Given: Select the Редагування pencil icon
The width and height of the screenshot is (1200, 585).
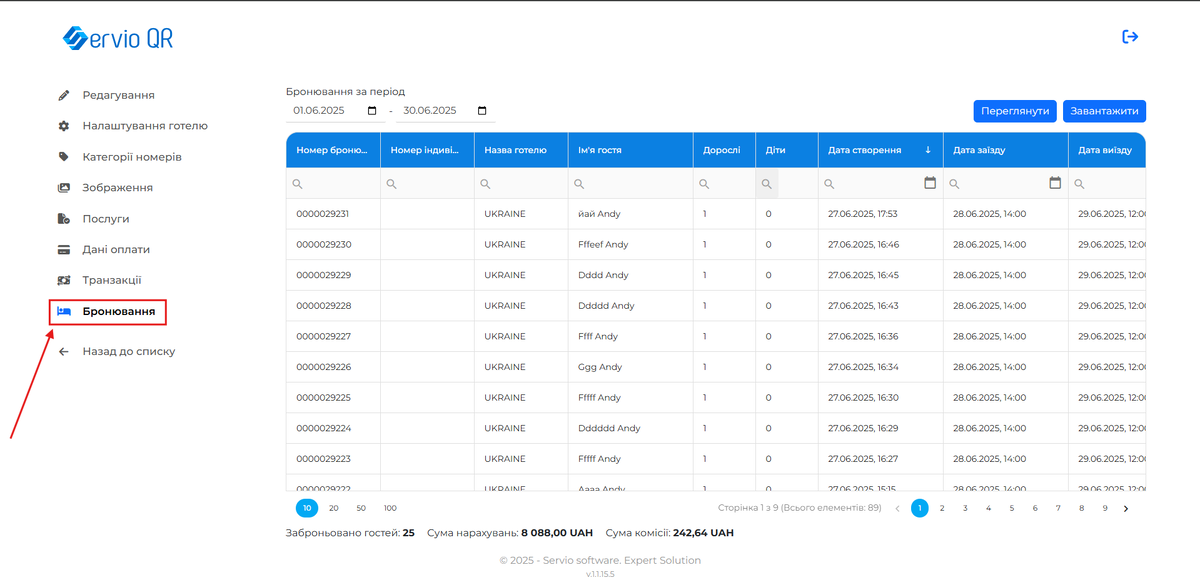Looking at the screenshot, I should coord(63,94).
